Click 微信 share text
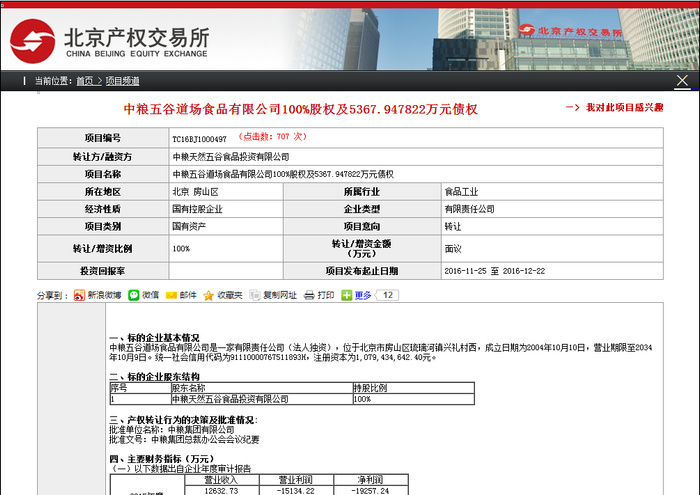This screenshot has height=495, width=700. (x=150, y=295)
